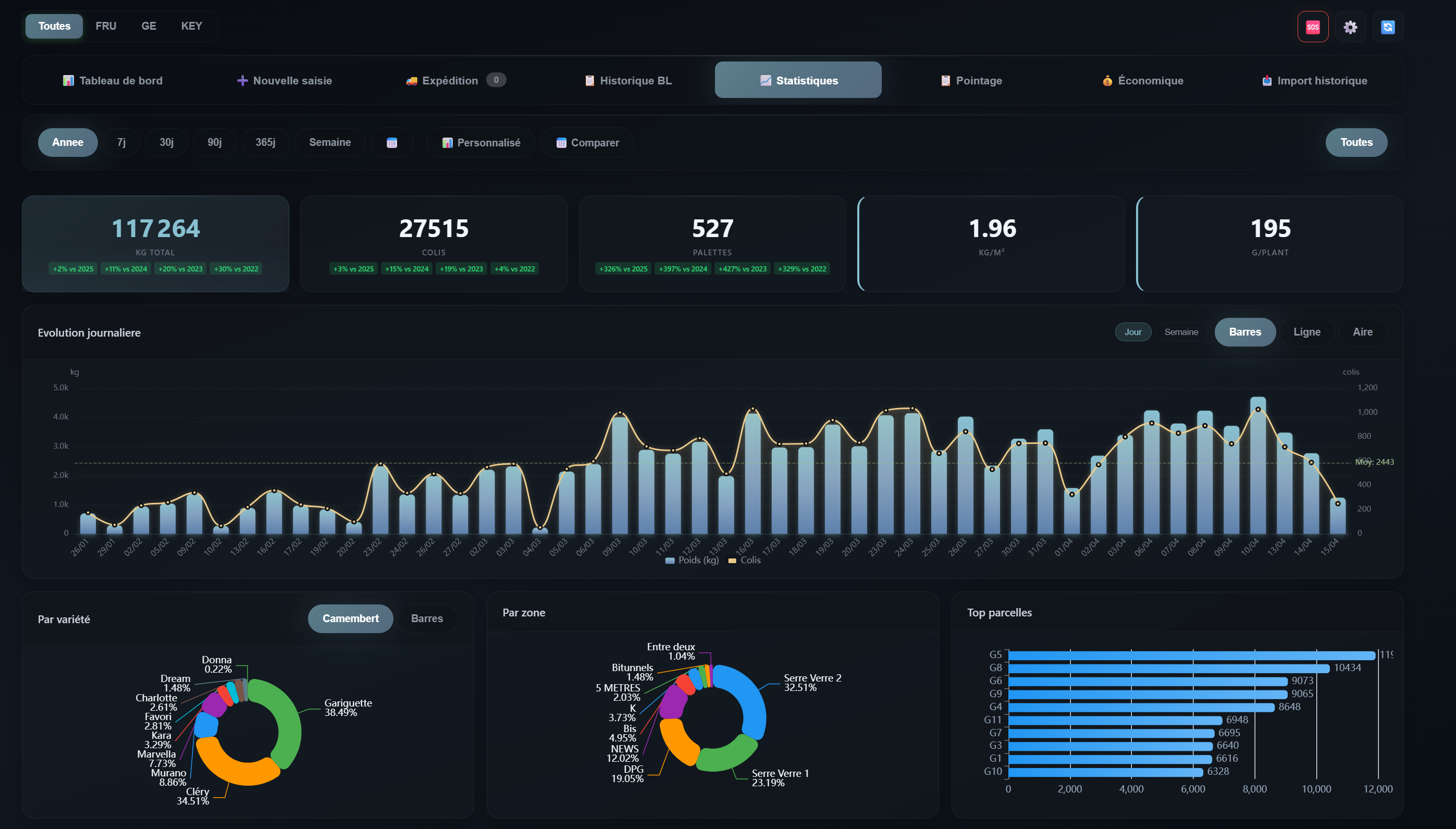The image size is (1456, 829).
Task: Click the calendar icon inside Comparer button
Action: [x=561, y=142]
